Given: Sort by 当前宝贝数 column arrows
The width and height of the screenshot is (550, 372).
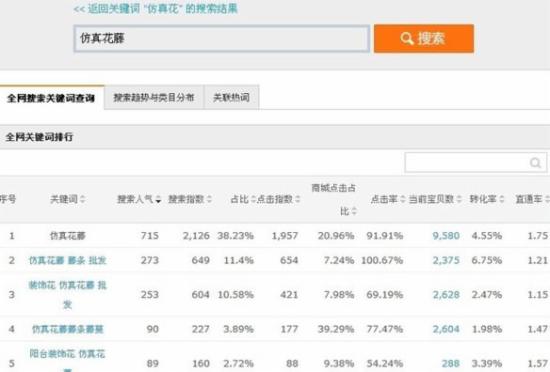Looking at the screenshot, I should (x=459, y=199).
